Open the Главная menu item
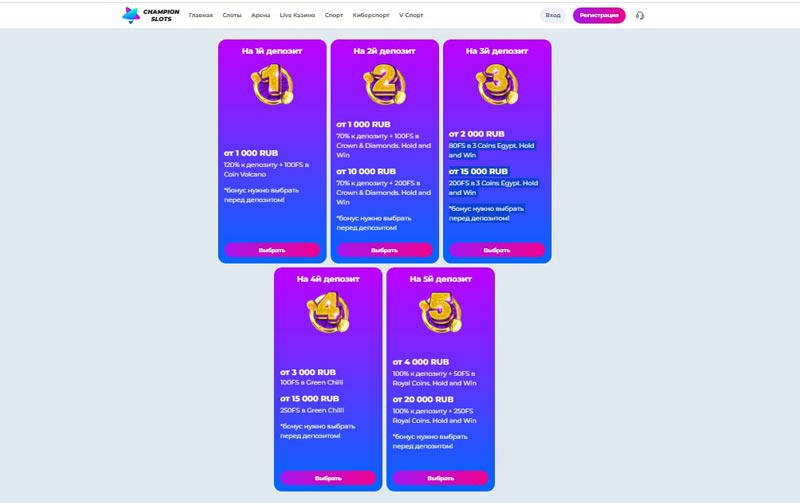The image size is (800, 503). (201, 15)
